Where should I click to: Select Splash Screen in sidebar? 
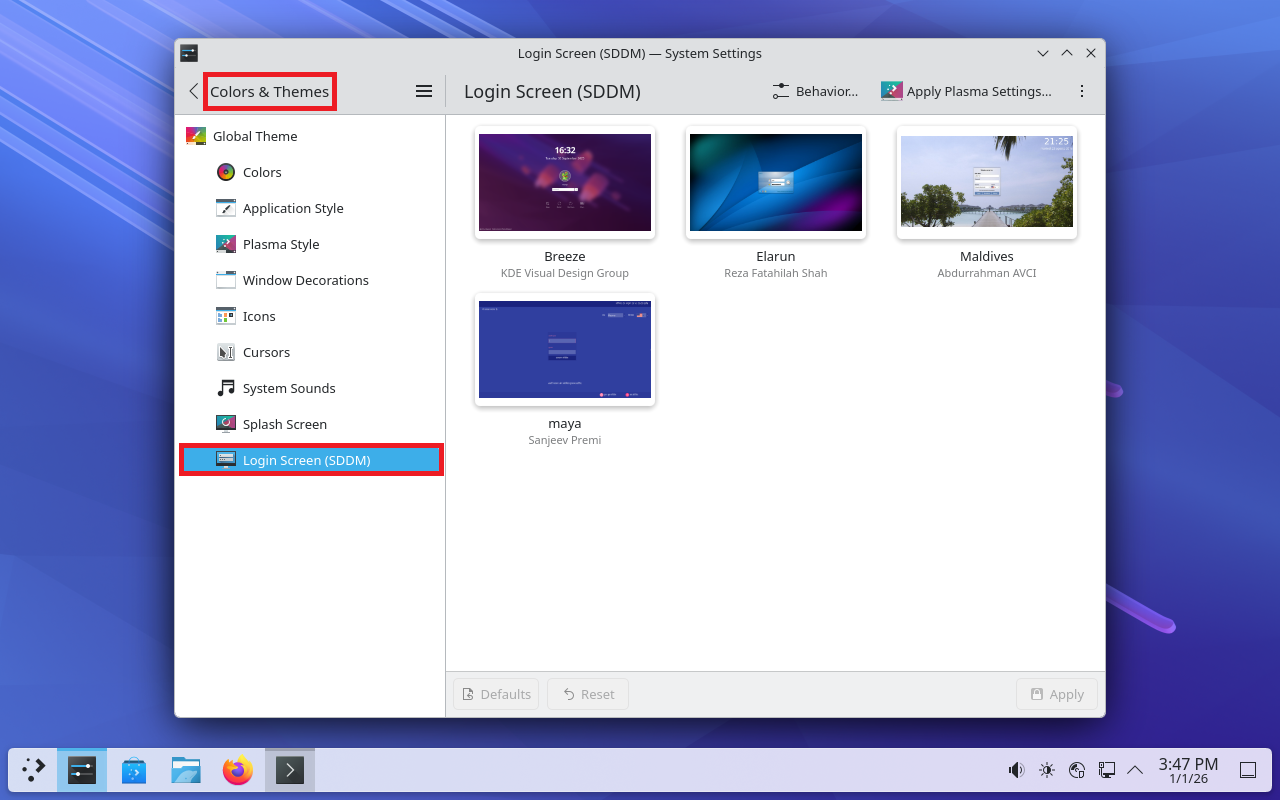[284, 424]
